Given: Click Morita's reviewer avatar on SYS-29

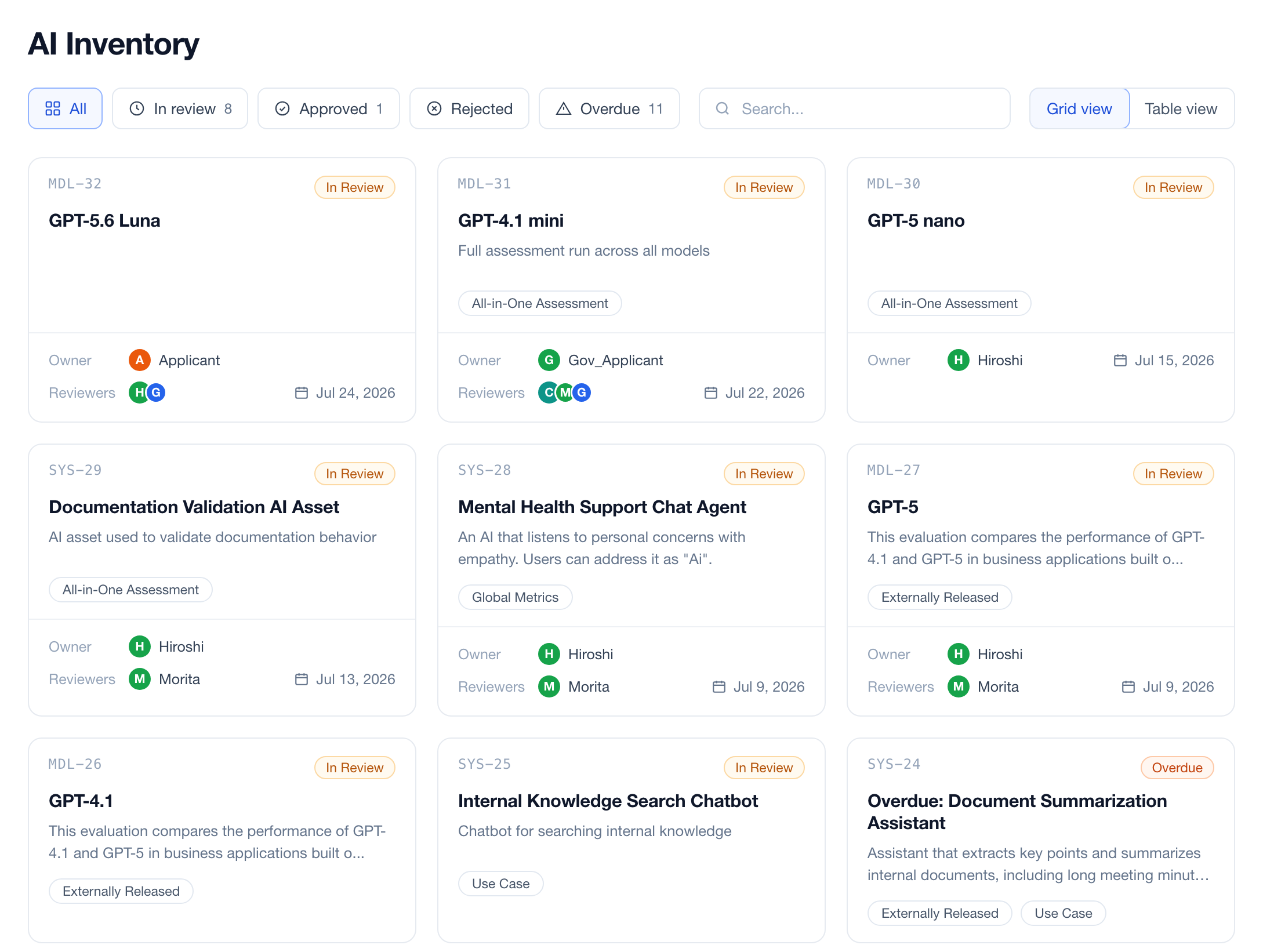Looking at the screenshot, I should pos(140,679).
